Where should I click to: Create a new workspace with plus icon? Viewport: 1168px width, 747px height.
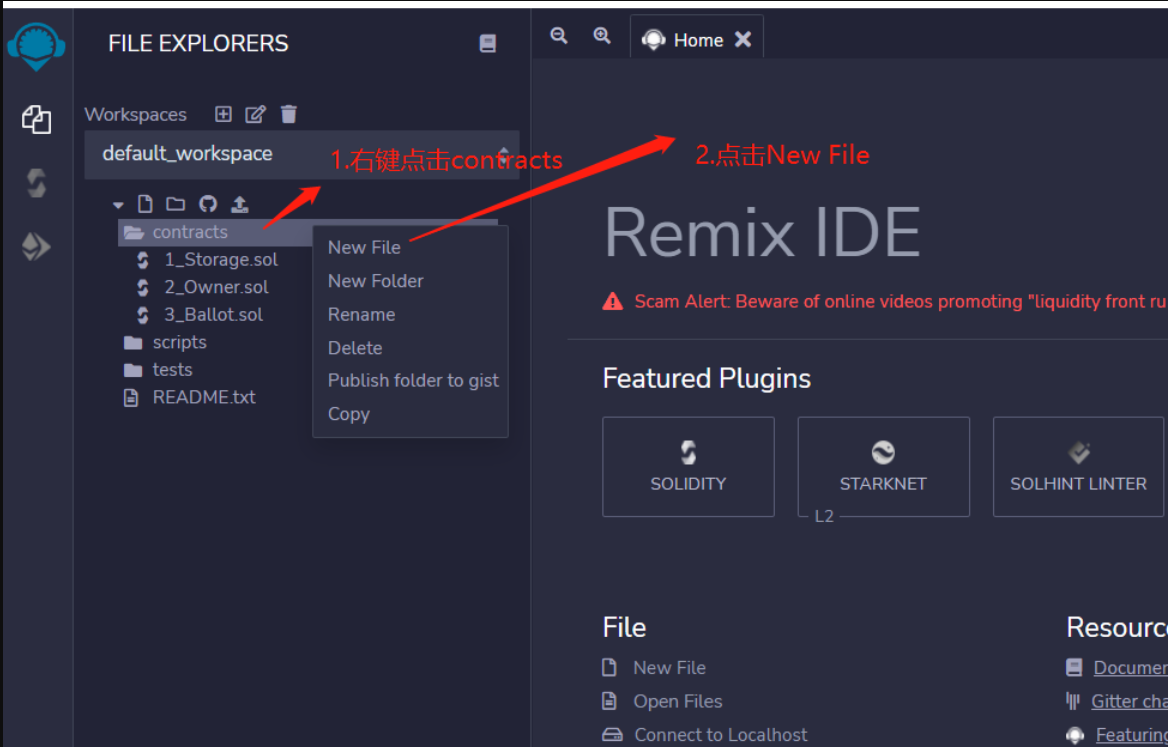pos(223,114)
